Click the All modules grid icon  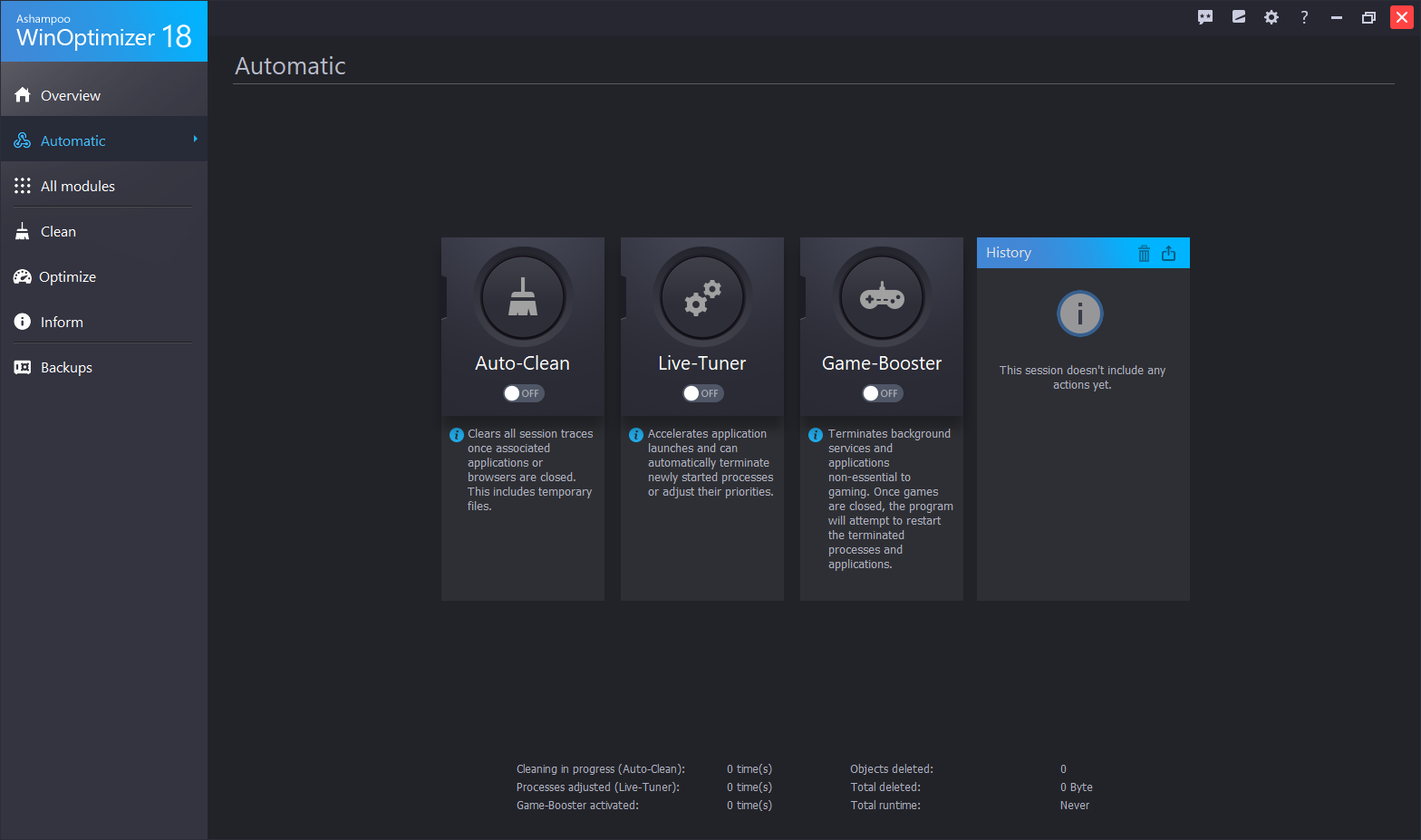click(x=23, y=186)
